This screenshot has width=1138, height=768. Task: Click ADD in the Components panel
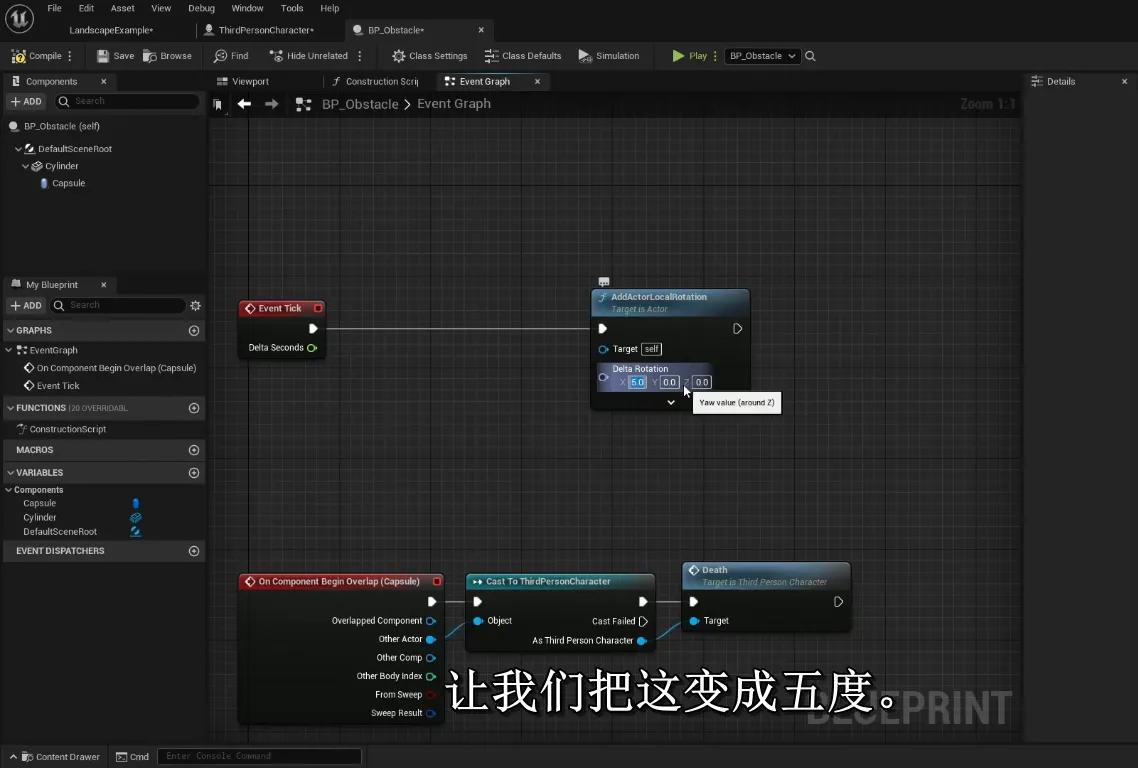26,101
